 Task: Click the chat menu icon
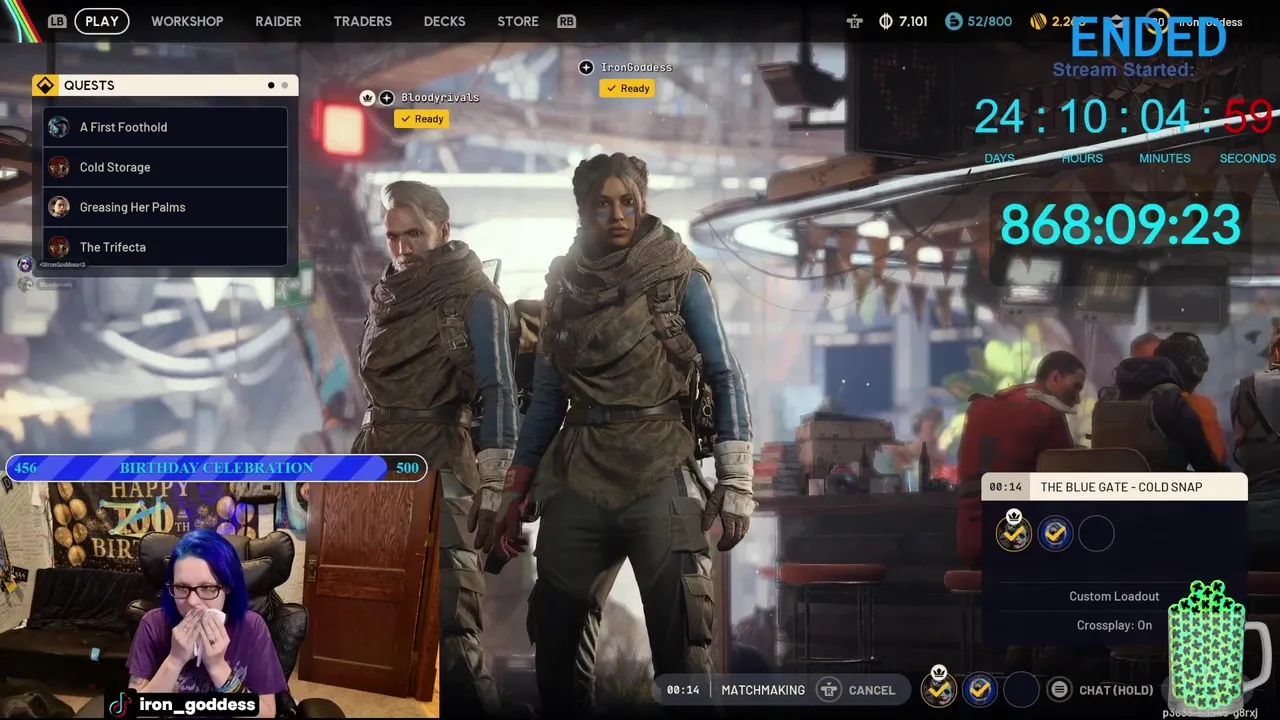(1059, 689)
